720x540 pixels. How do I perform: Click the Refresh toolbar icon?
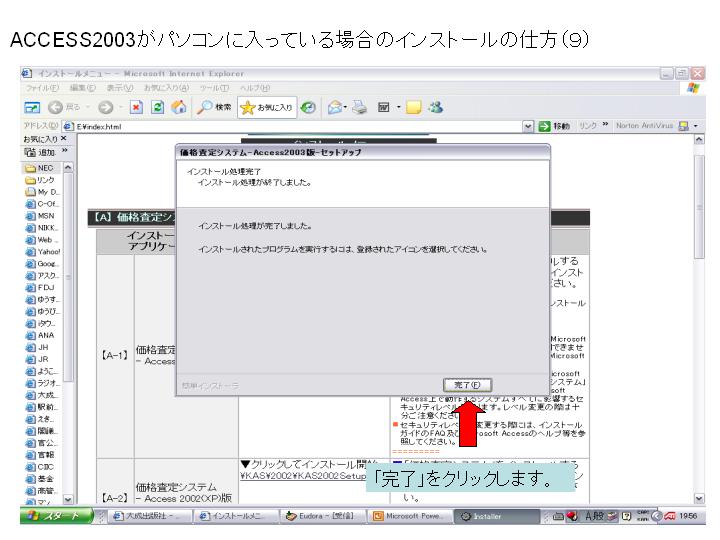coord(158,107)
